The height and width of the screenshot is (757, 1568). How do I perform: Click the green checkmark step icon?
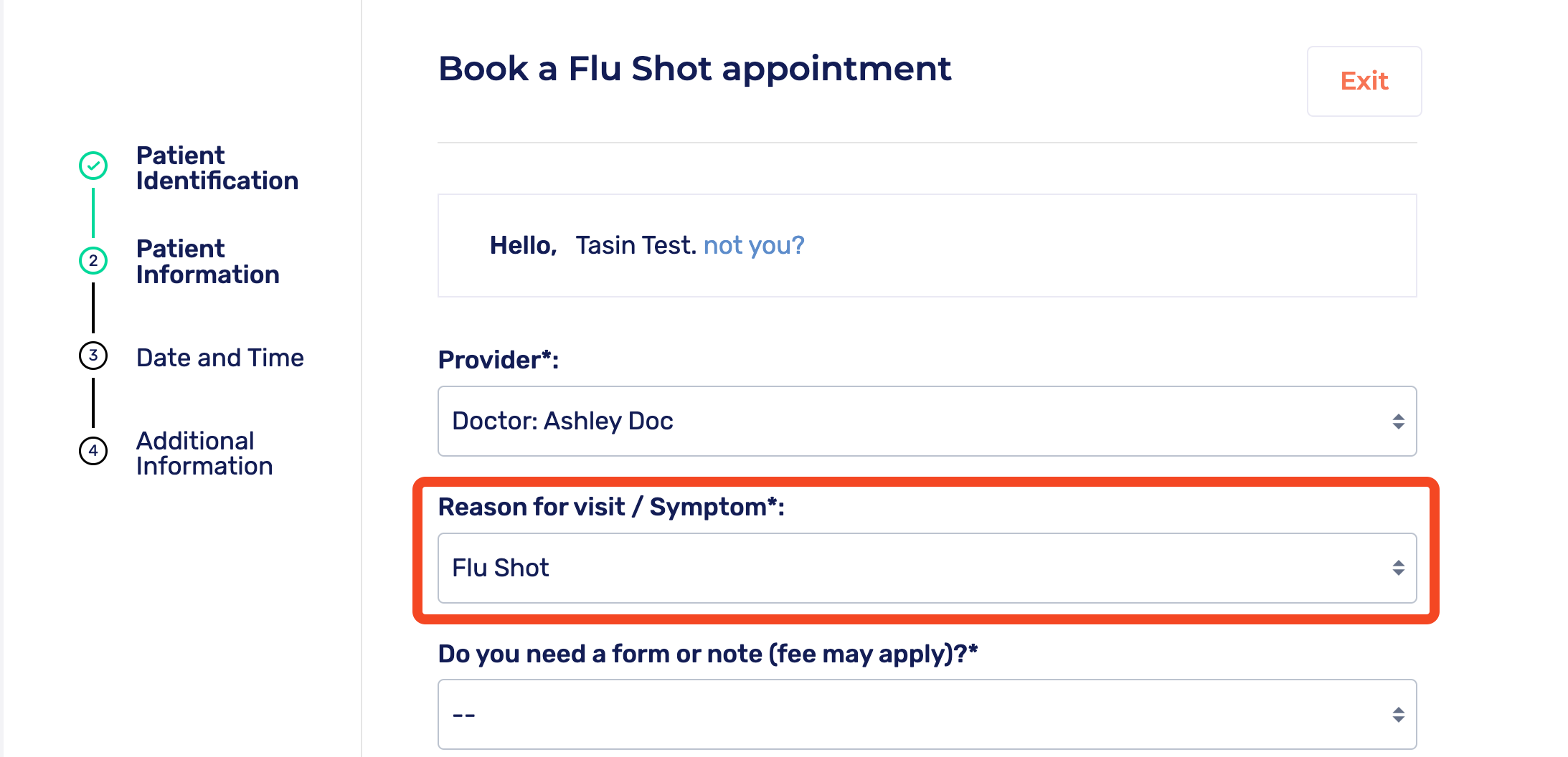pos(93,166)
